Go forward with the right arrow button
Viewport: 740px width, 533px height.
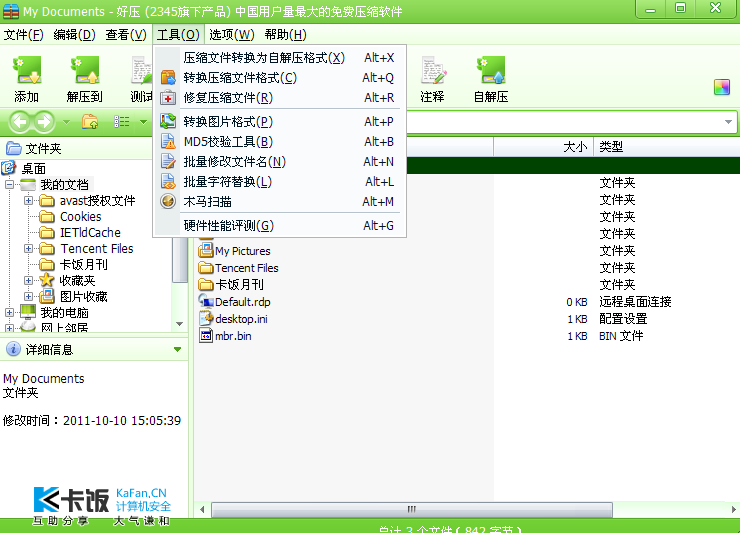pos(44,122)
